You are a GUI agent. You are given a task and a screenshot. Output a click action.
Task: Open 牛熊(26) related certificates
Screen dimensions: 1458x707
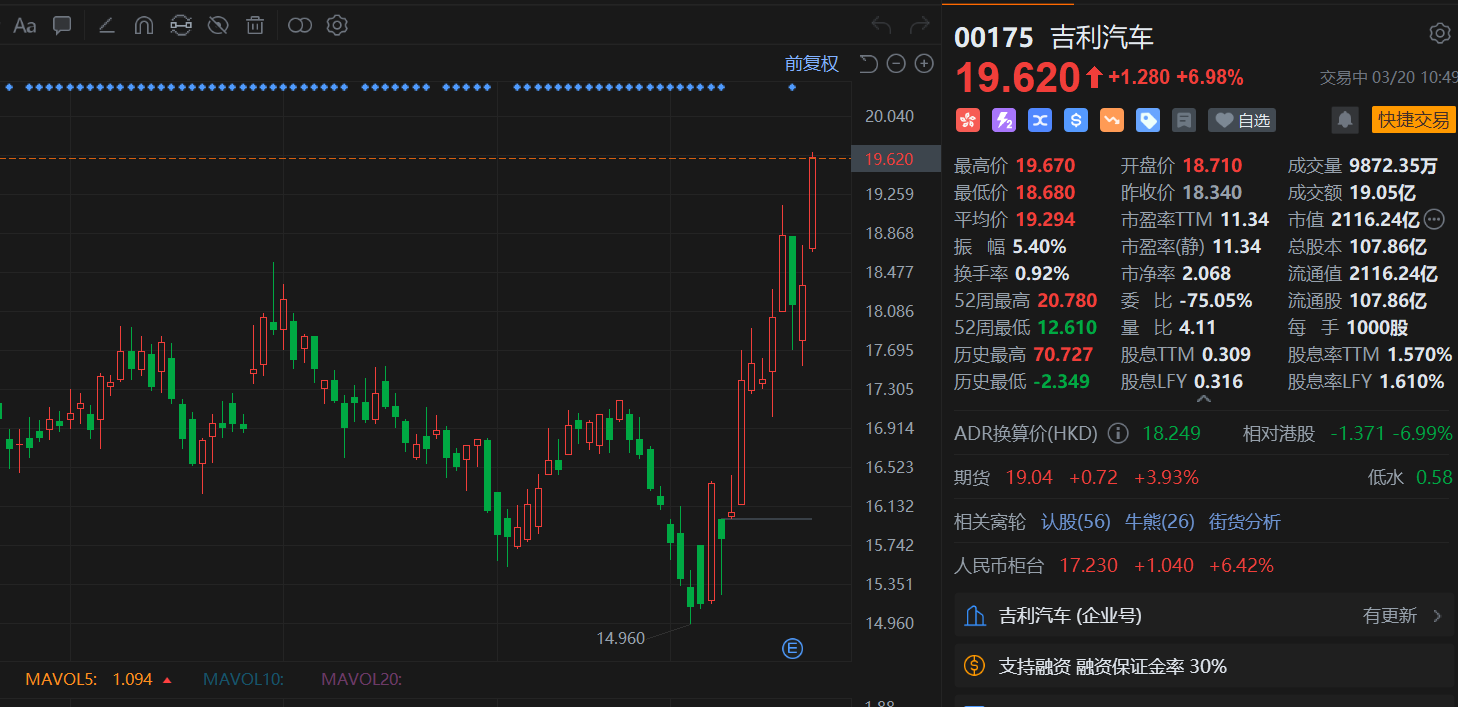[x=1159, y=522]
